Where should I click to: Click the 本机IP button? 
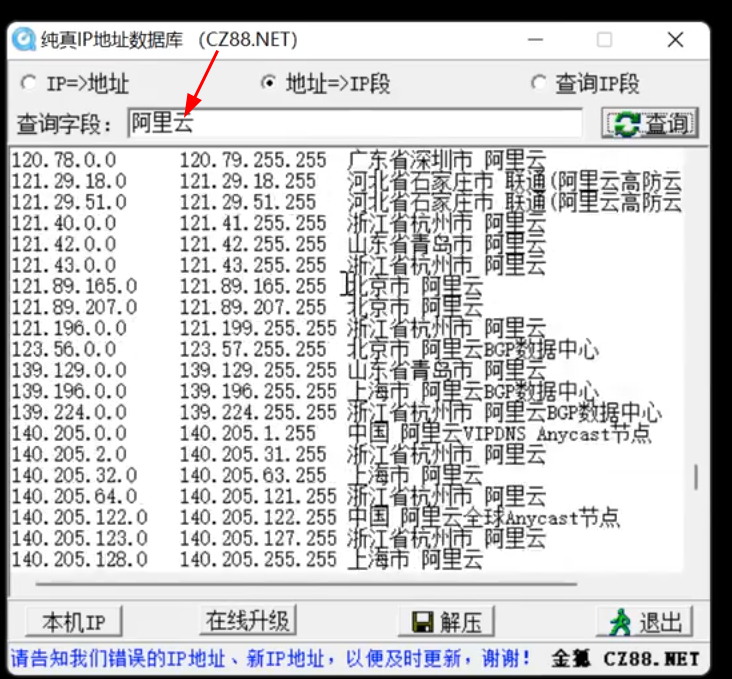coord(74,622)
